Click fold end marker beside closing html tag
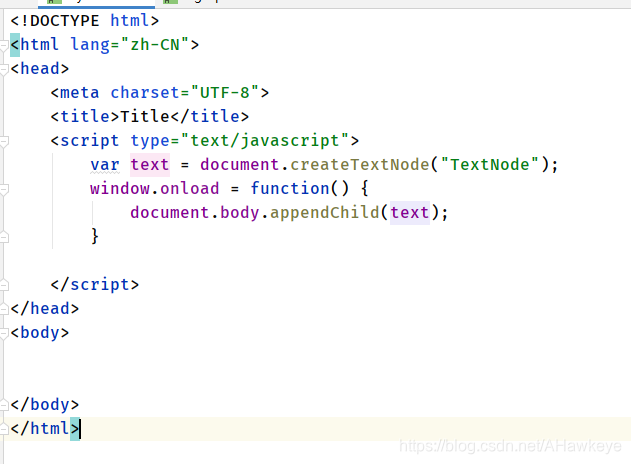631x464 pixels. click(x=4, y=429)
